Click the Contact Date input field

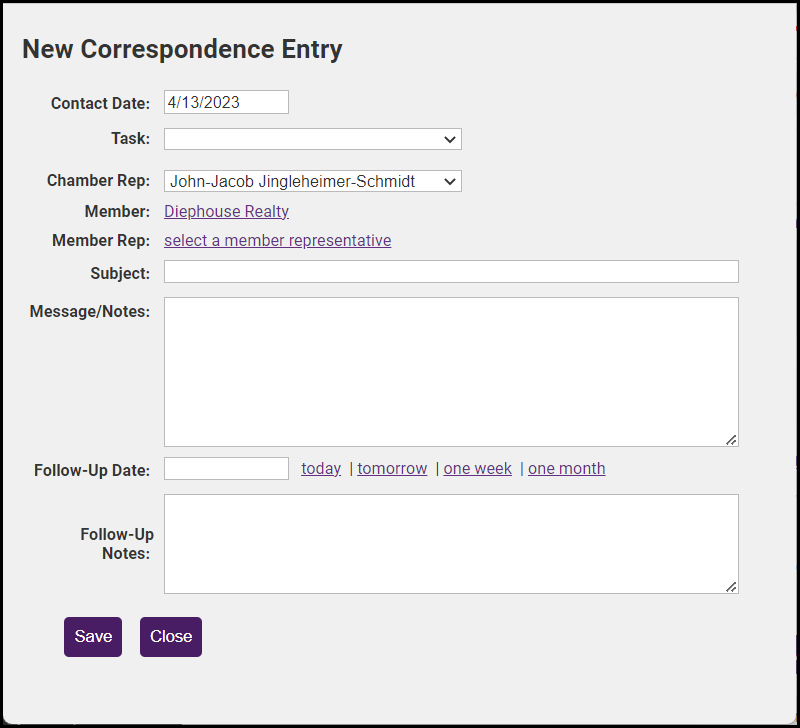[x=226, y=102]
